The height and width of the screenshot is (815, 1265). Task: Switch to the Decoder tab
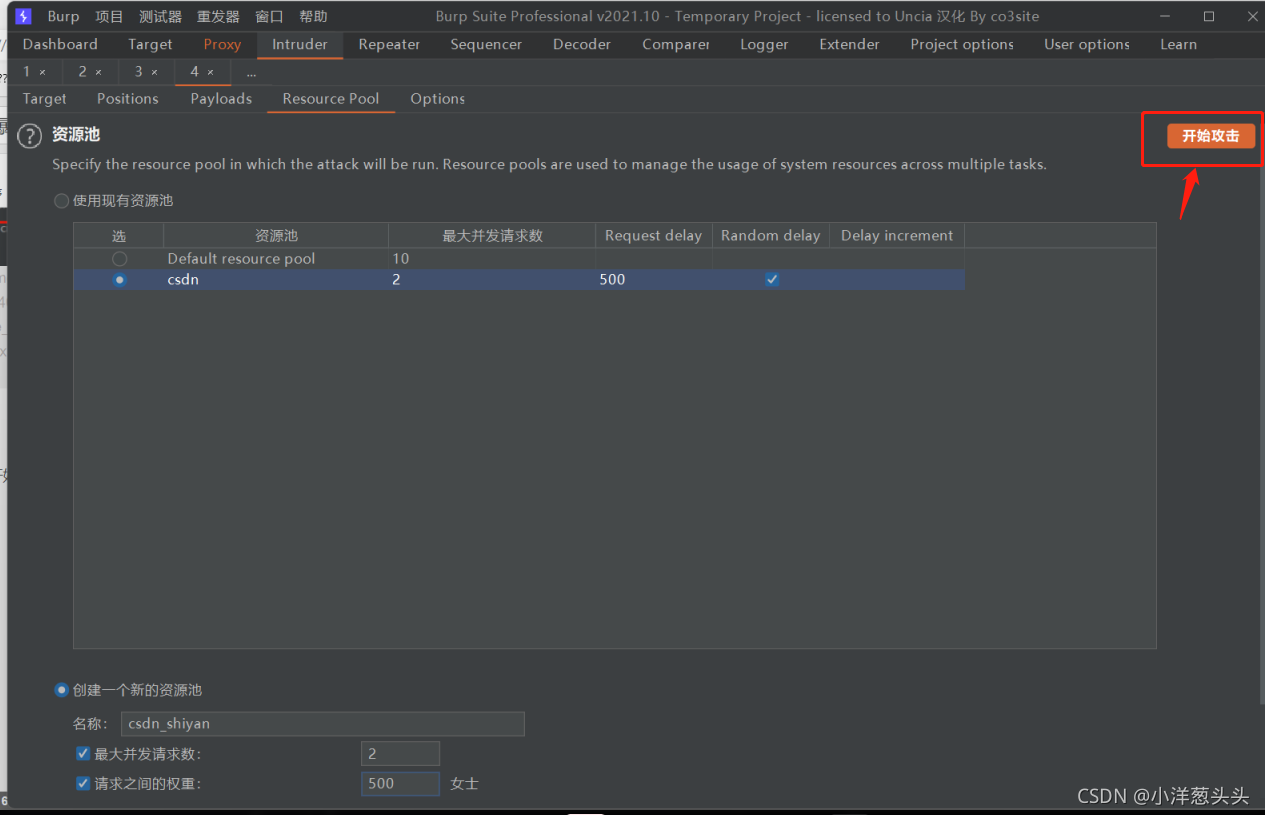(x=582, y=44)
